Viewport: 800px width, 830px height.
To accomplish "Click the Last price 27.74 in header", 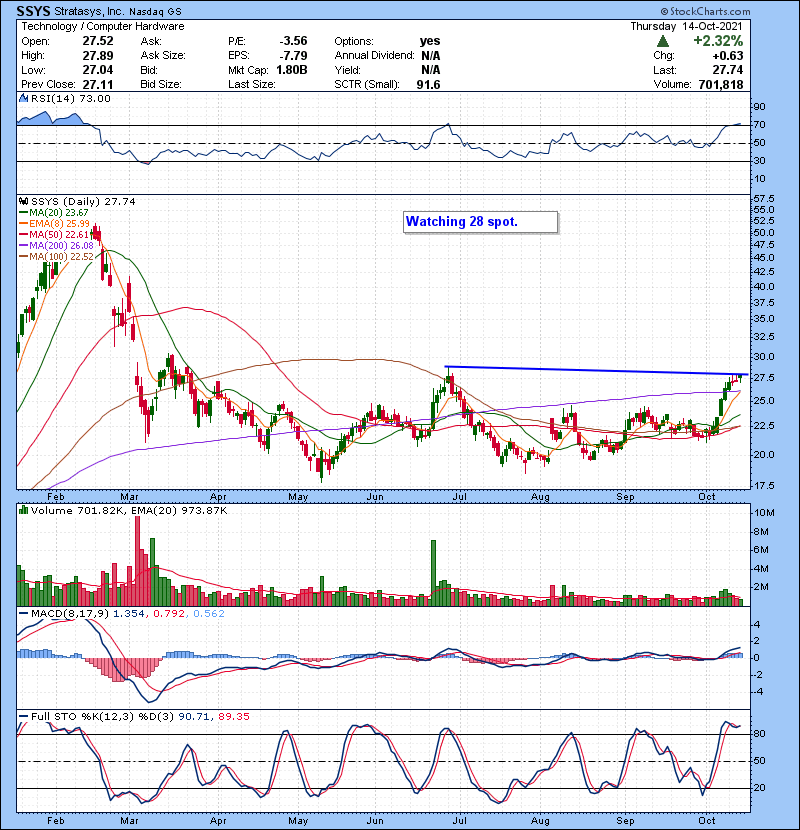I will point(727,70).
